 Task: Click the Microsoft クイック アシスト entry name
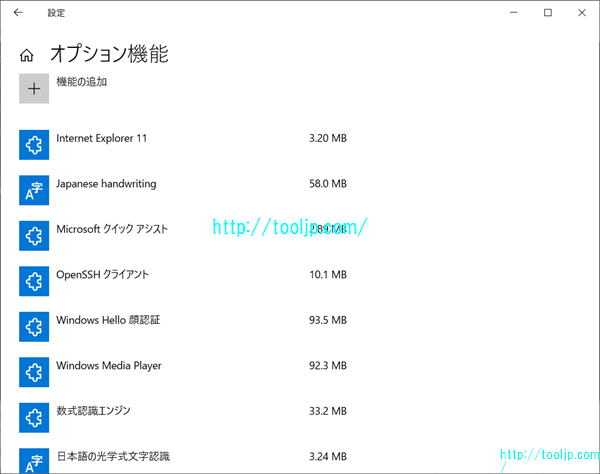pos(112,229)
